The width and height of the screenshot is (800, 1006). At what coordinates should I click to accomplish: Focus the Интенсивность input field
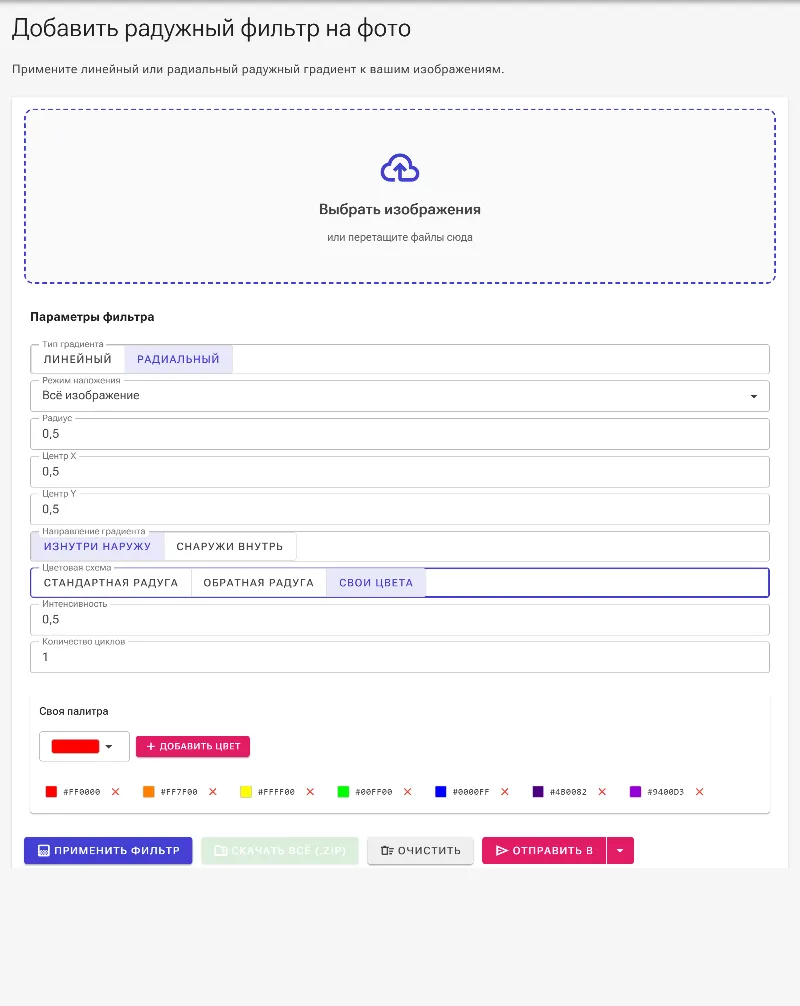point(400,620)
